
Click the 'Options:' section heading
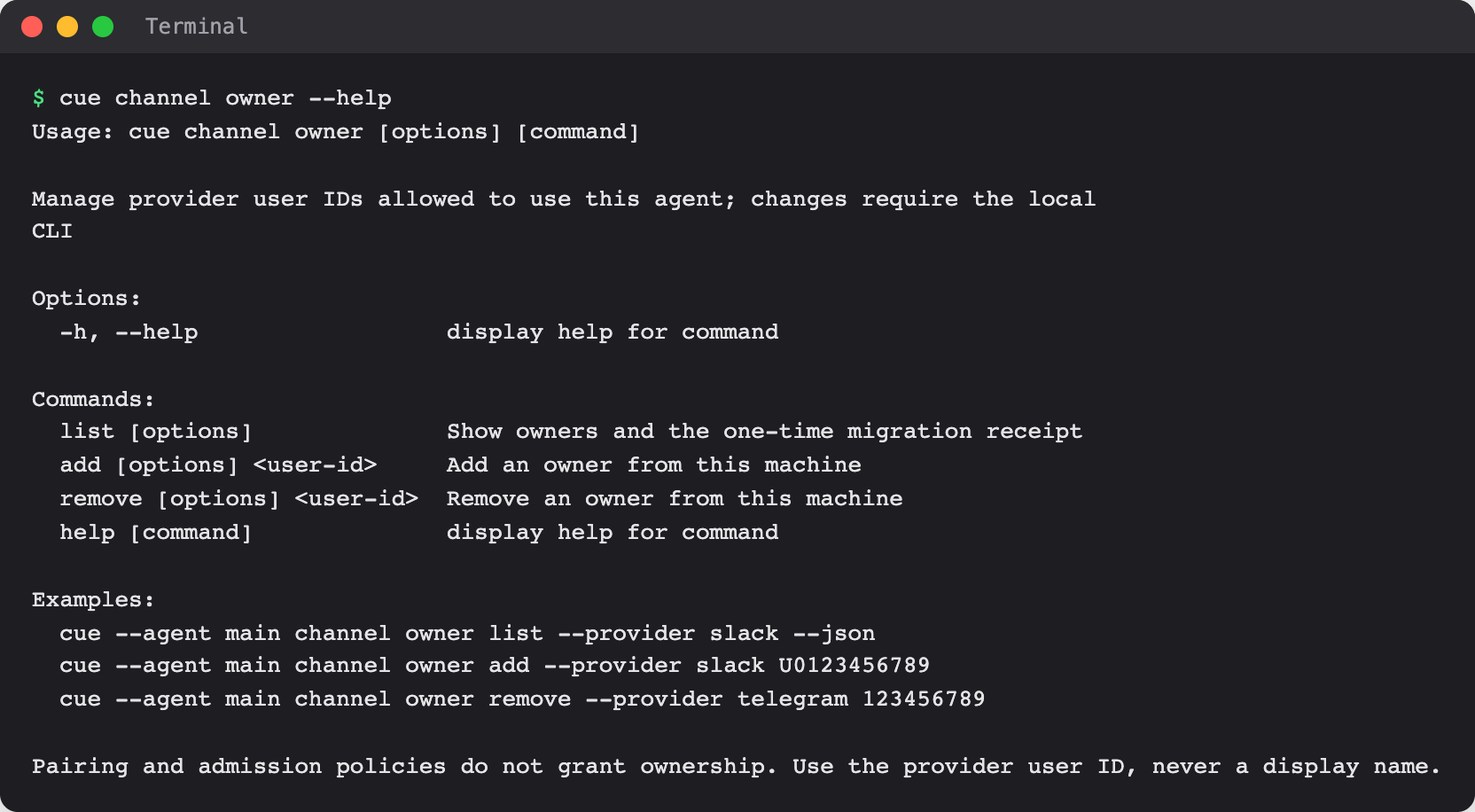tap(86, 299)
